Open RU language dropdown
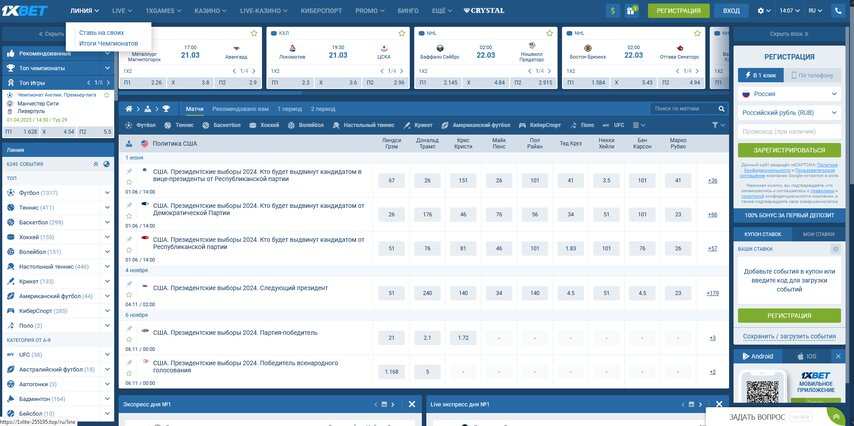 815,10
